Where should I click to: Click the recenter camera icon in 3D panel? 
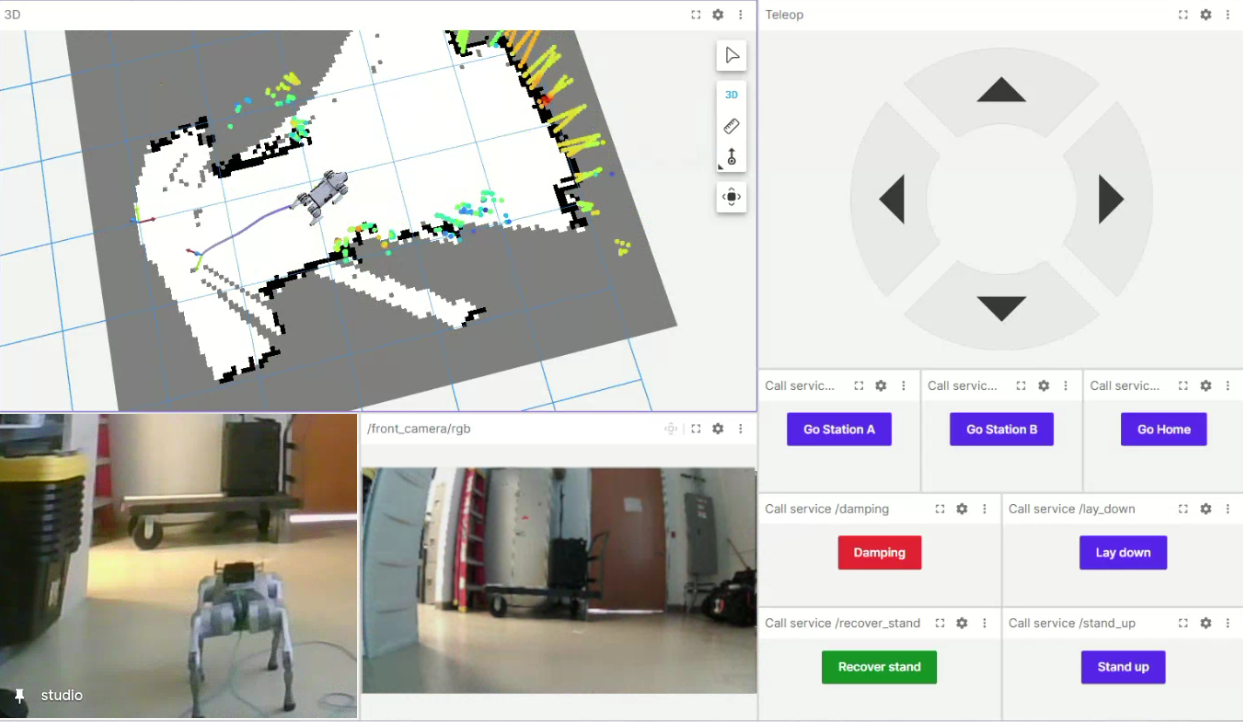coord(731,197)
